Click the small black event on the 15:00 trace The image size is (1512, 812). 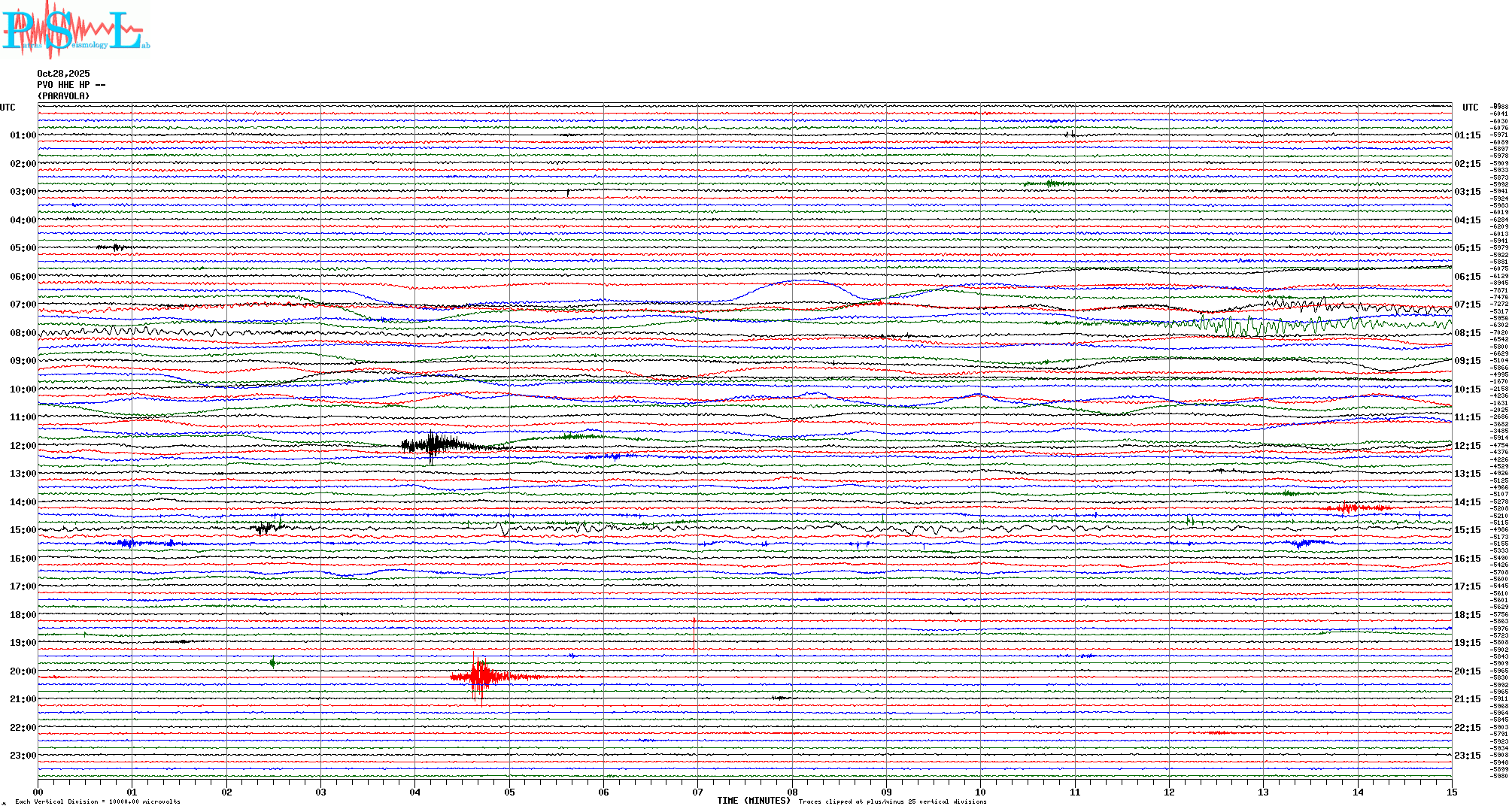tap(265, 528)
